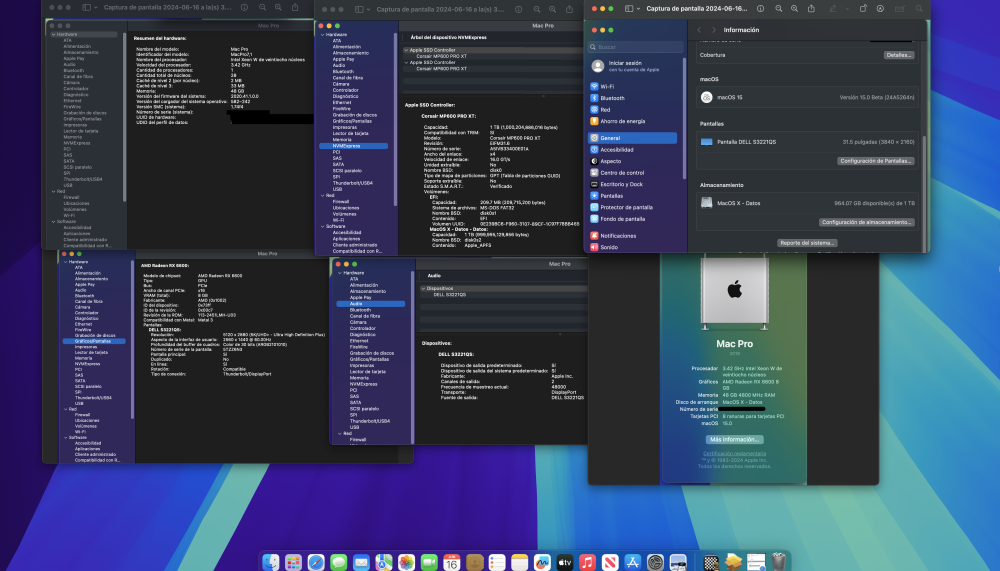
Task: Toggle sidebar in the left Preview window
Action: [87, 8]
